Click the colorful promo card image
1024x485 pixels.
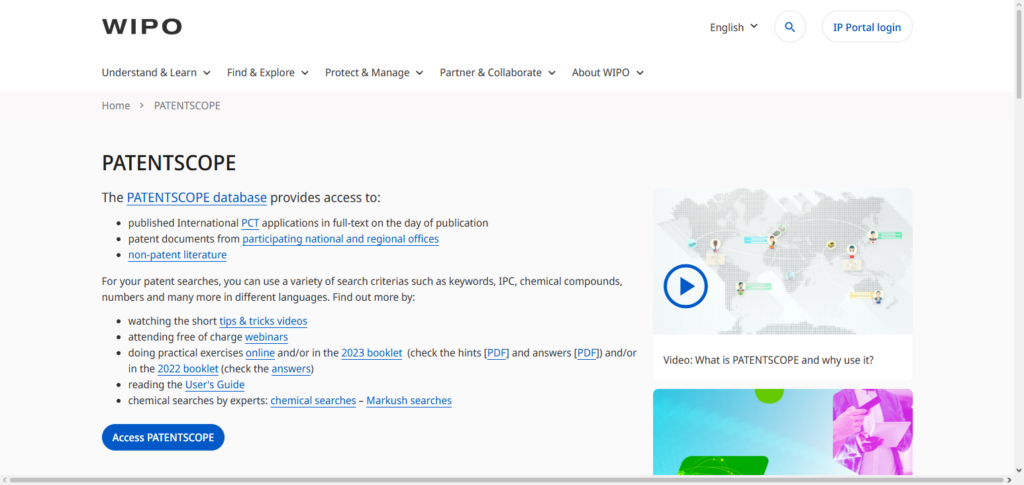(x=782, y=432)
